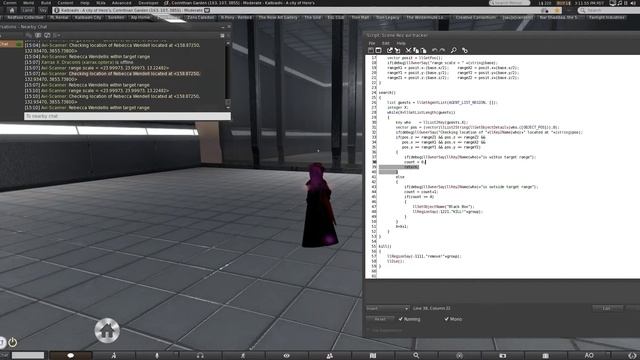Click the headphones icon in the bottom toolbar
Viewport: 640px width, 360px height.
200,356
